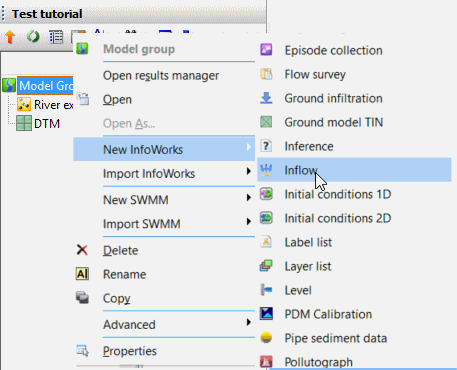Click the Ground model TIN icon
The width and height of the screenshot is (457, 370).
266,122
